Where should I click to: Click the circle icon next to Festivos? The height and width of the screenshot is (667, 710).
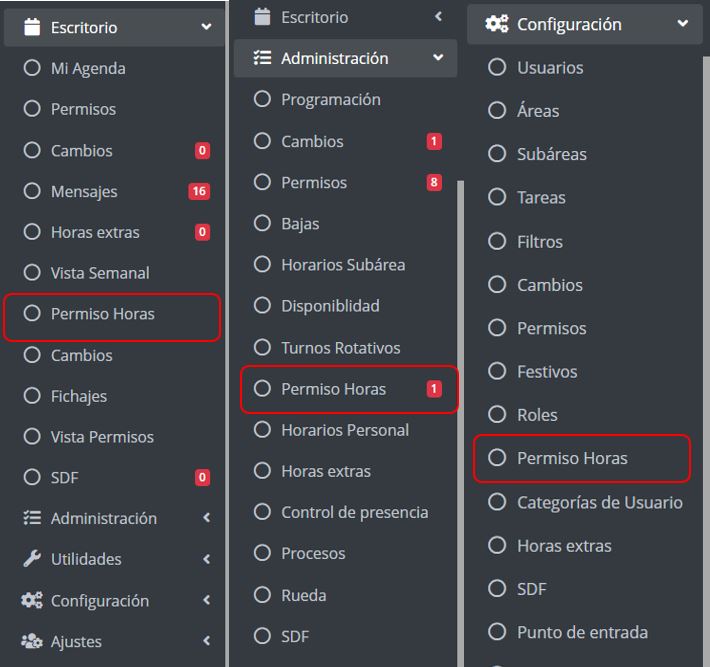(497, 371)
